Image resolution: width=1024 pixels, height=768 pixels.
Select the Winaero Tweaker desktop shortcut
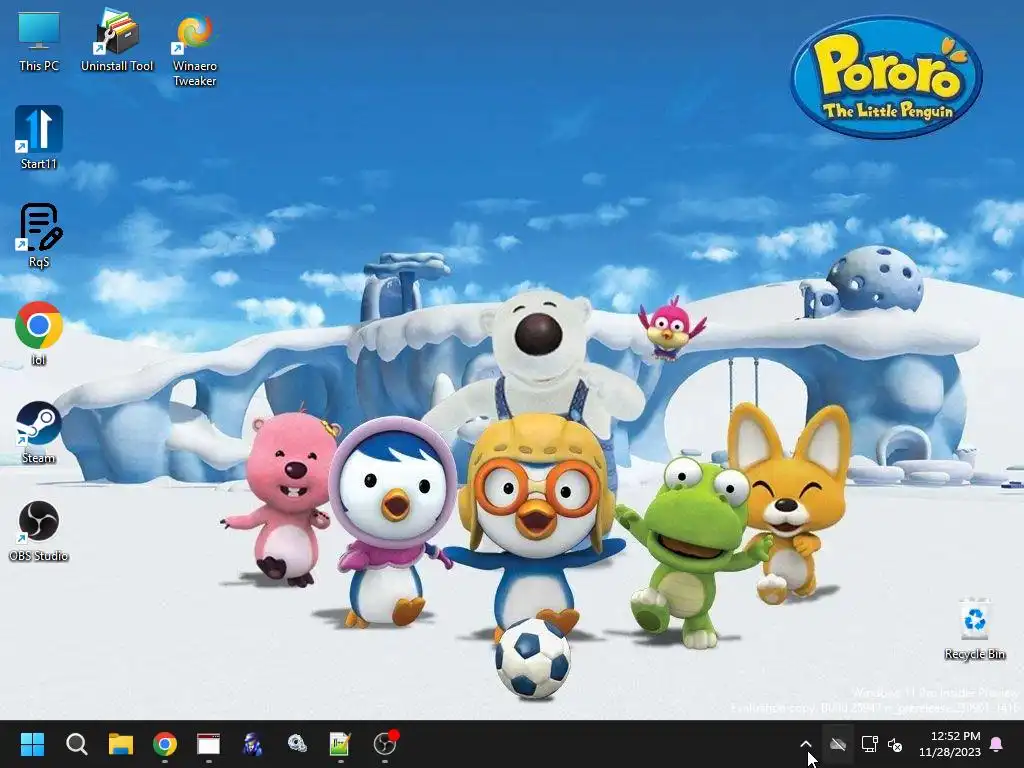195,49
